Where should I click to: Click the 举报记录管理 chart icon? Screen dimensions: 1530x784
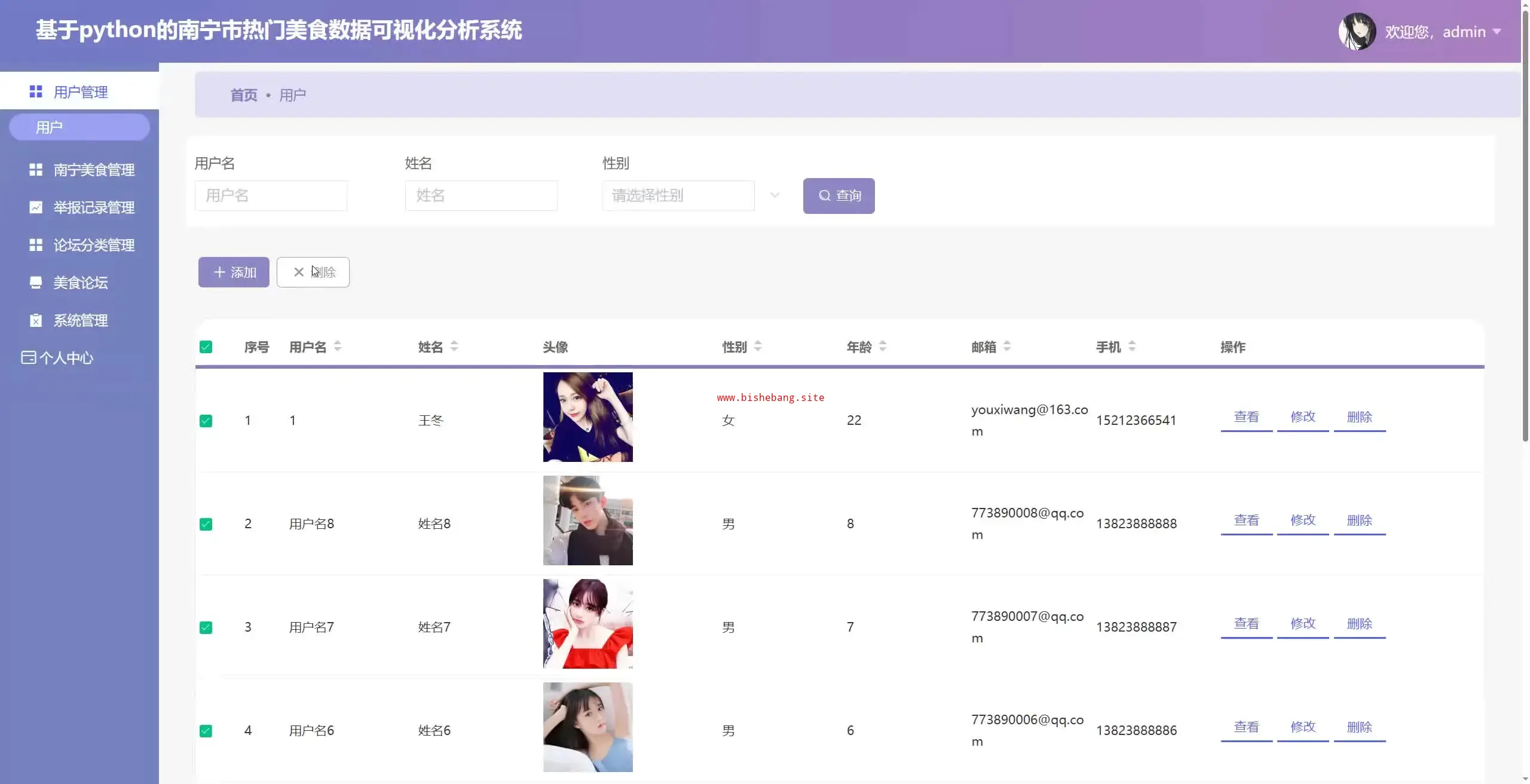pyautogui.click(x=36, y=207)
